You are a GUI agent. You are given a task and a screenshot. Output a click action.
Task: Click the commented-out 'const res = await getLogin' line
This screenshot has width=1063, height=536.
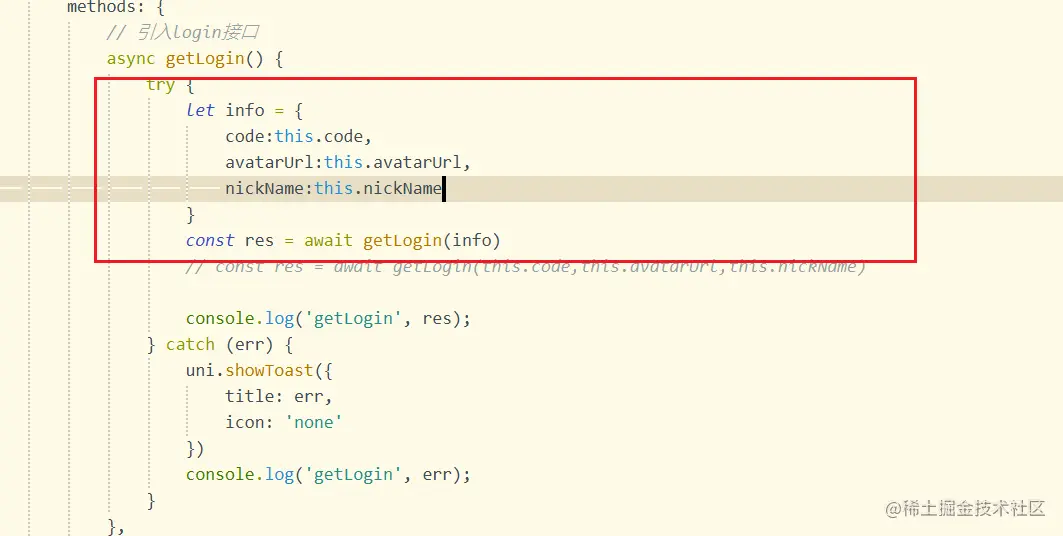point(526,266)
